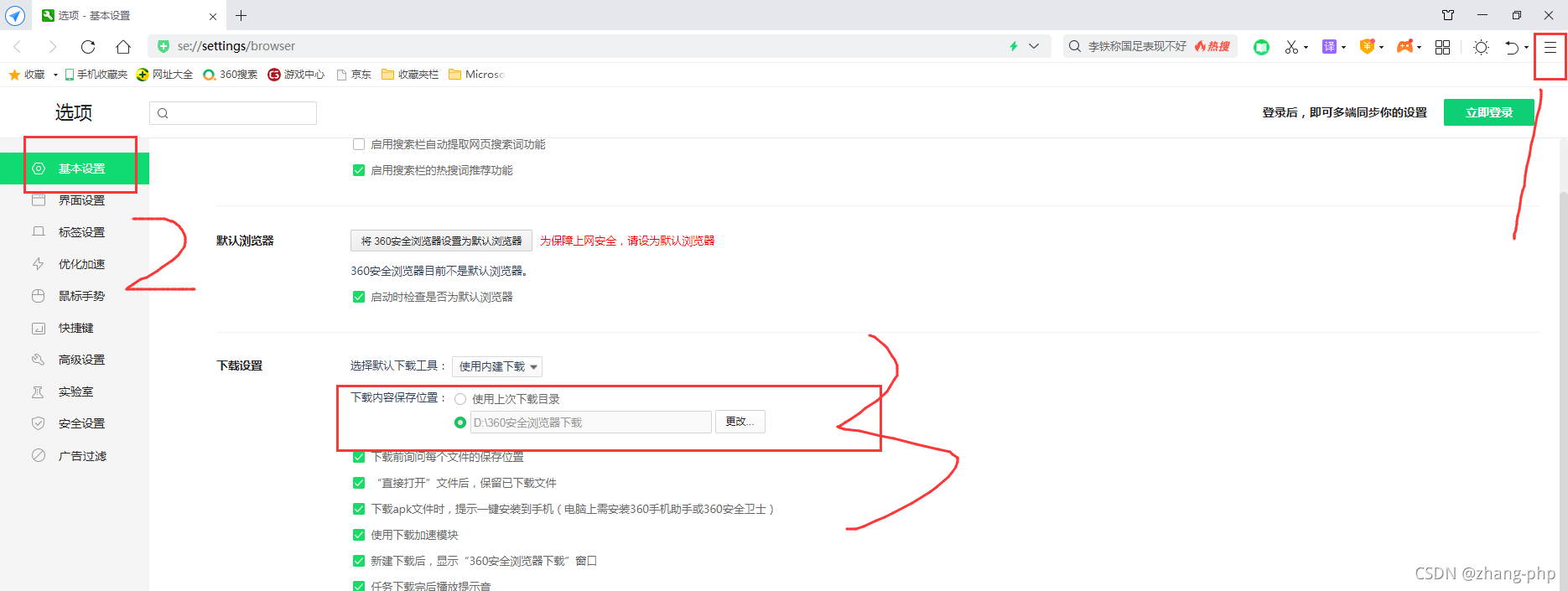1568x591 pixels.
Task: Click the hot search flame label
Action: click(x=1212, y=46)
